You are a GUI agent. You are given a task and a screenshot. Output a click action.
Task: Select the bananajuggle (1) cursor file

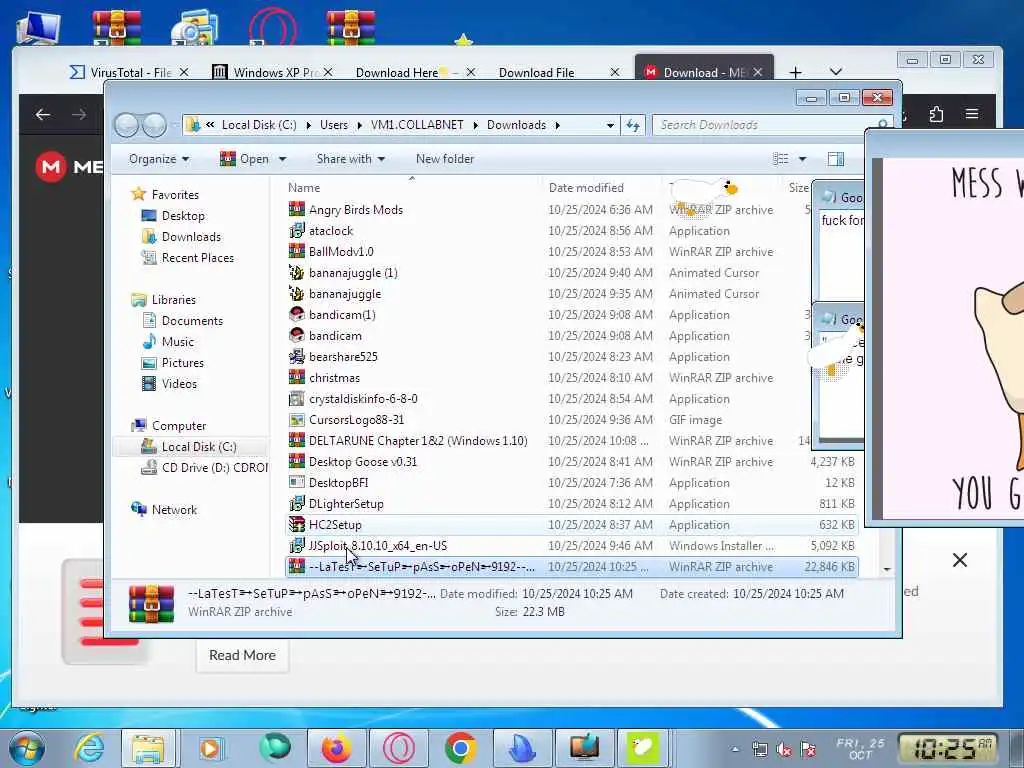click(x=353, y=272)
